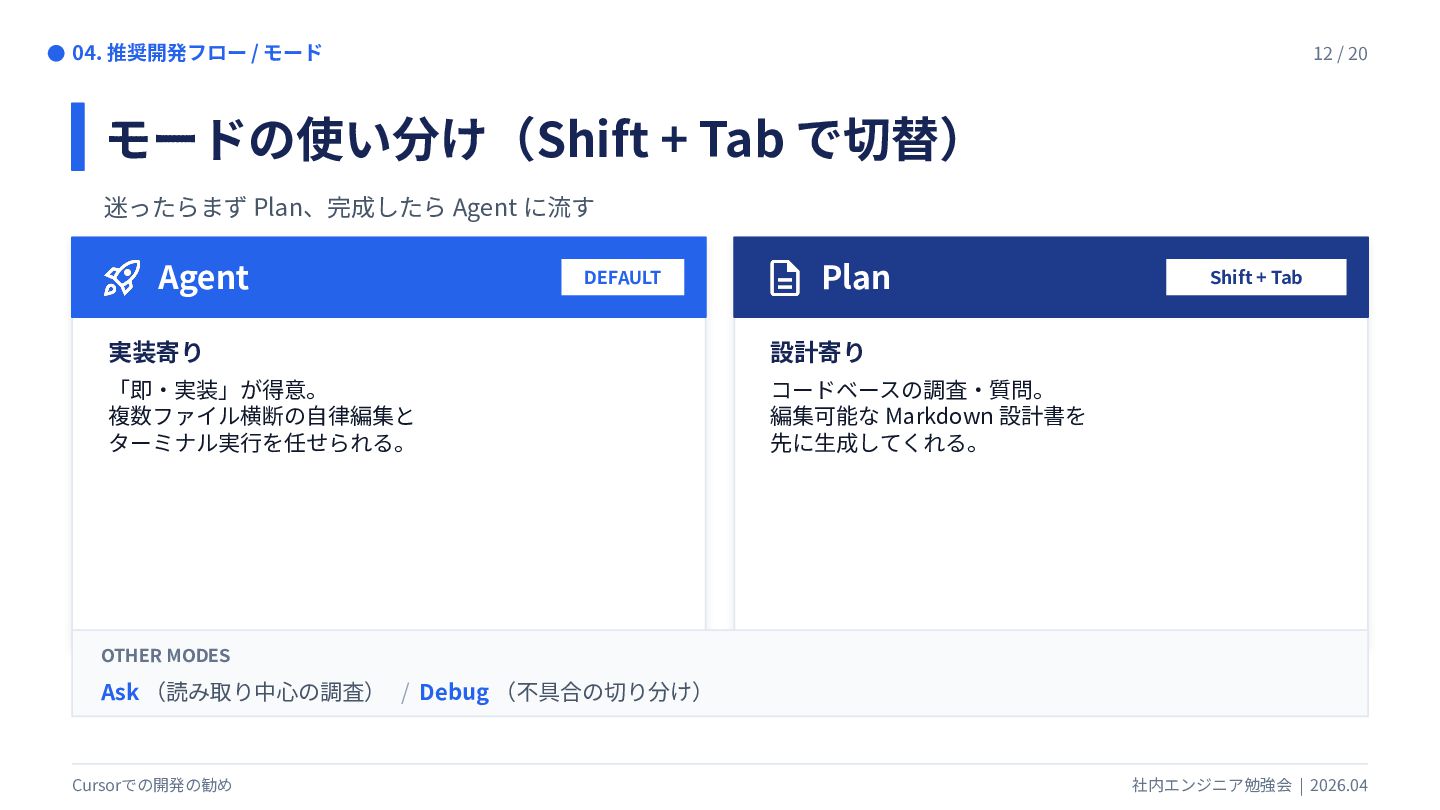The height and width of the screenshot is (810, 1440).
Task: Click the section label 04. 推奨開発フロー / モード
Action: point(197,53)
